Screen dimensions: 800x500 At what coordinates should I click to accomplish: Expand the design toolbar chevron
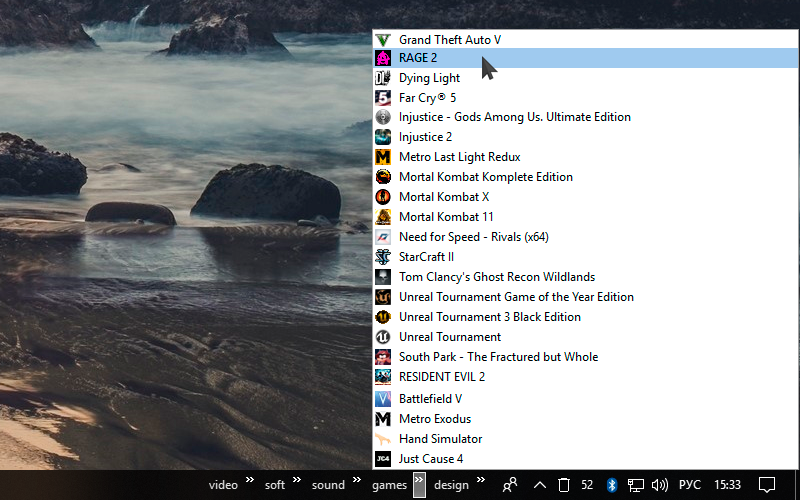point(481,480)
